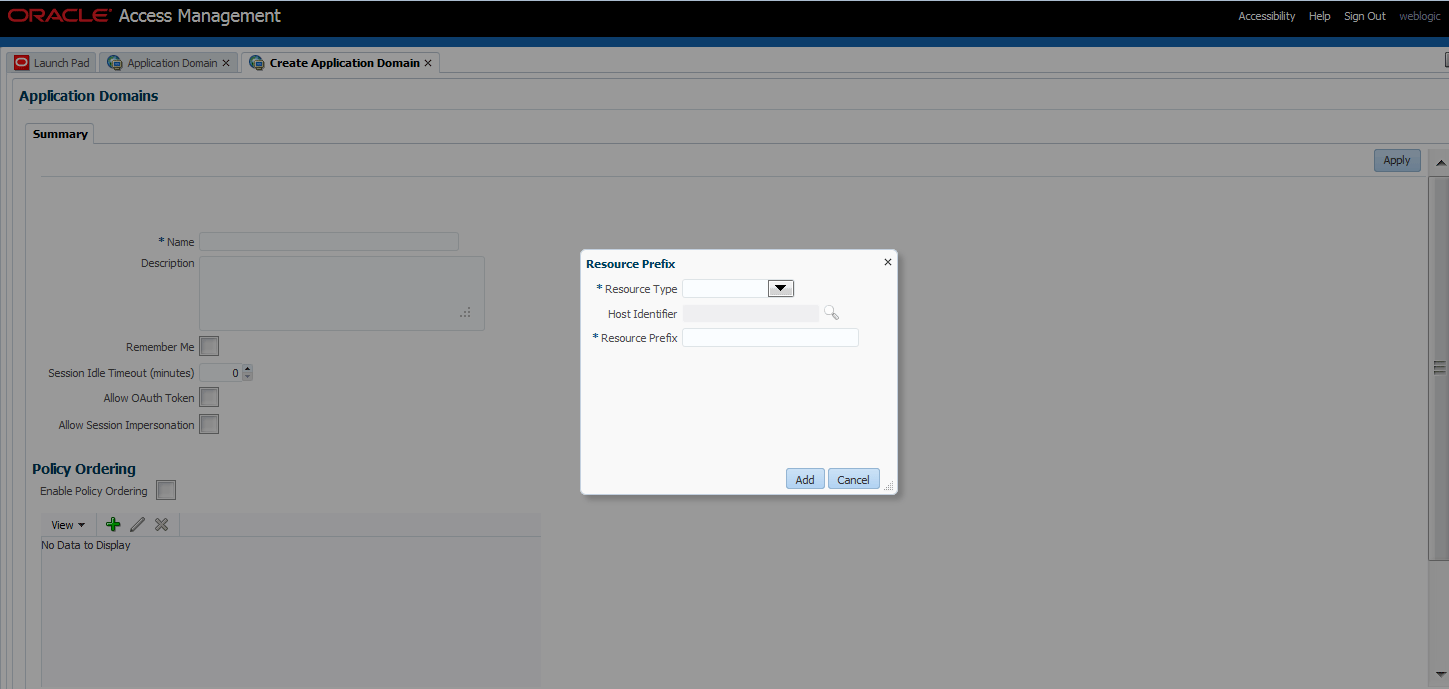Click the No Data to Display text
This screenshot has width=1449, height=689.
pos(86,545)
